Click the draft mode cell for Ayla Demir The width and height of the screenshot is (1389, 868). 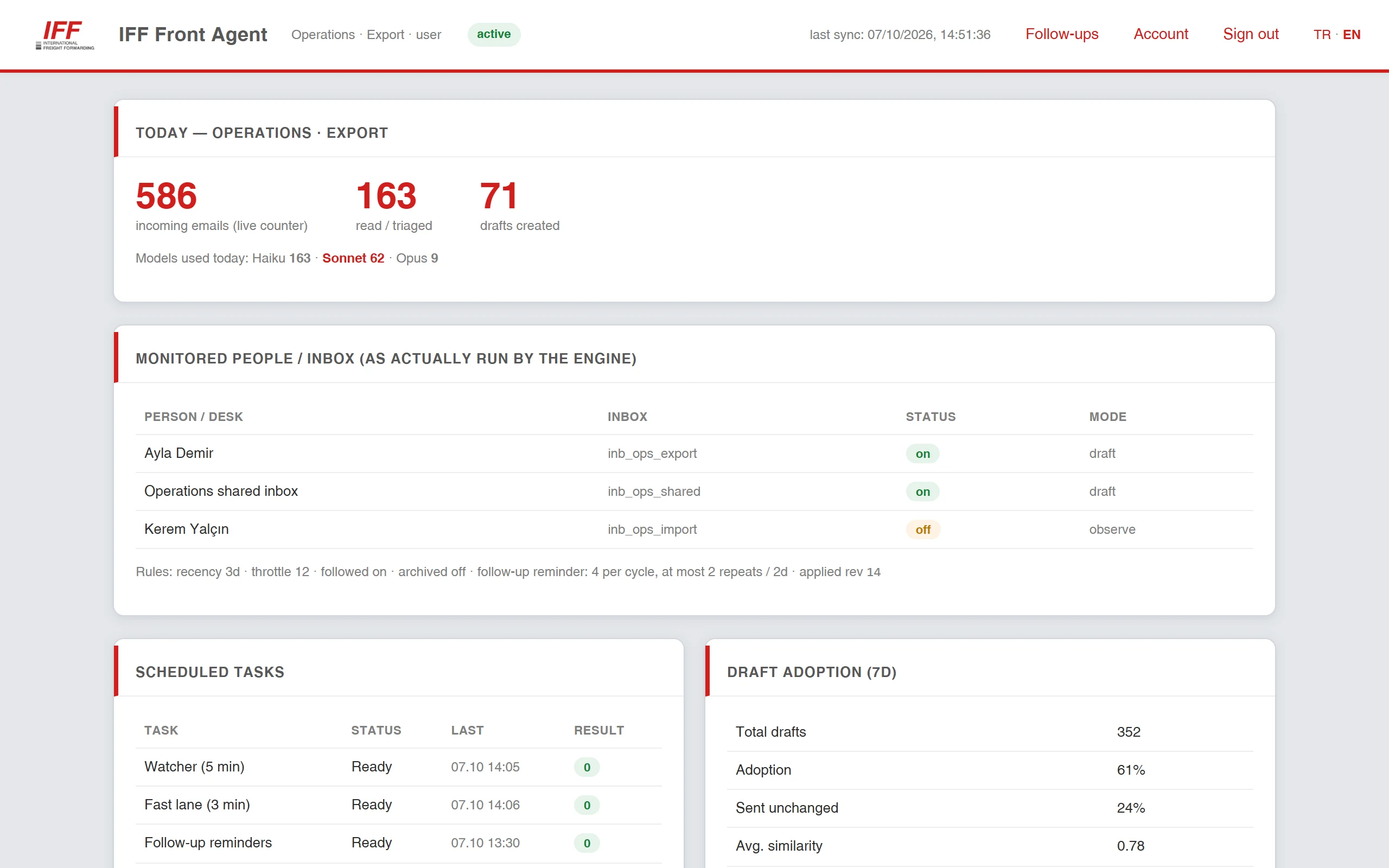1102,454
